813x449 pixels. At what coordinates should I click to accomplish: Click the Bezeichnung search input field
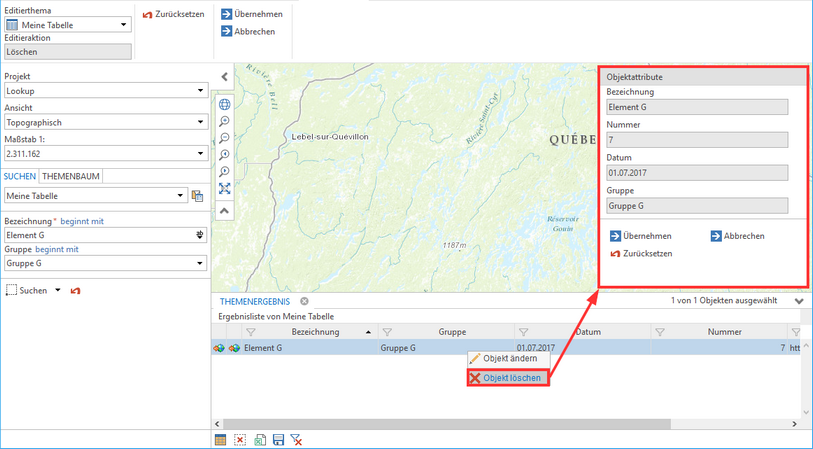tap(98, 234)
